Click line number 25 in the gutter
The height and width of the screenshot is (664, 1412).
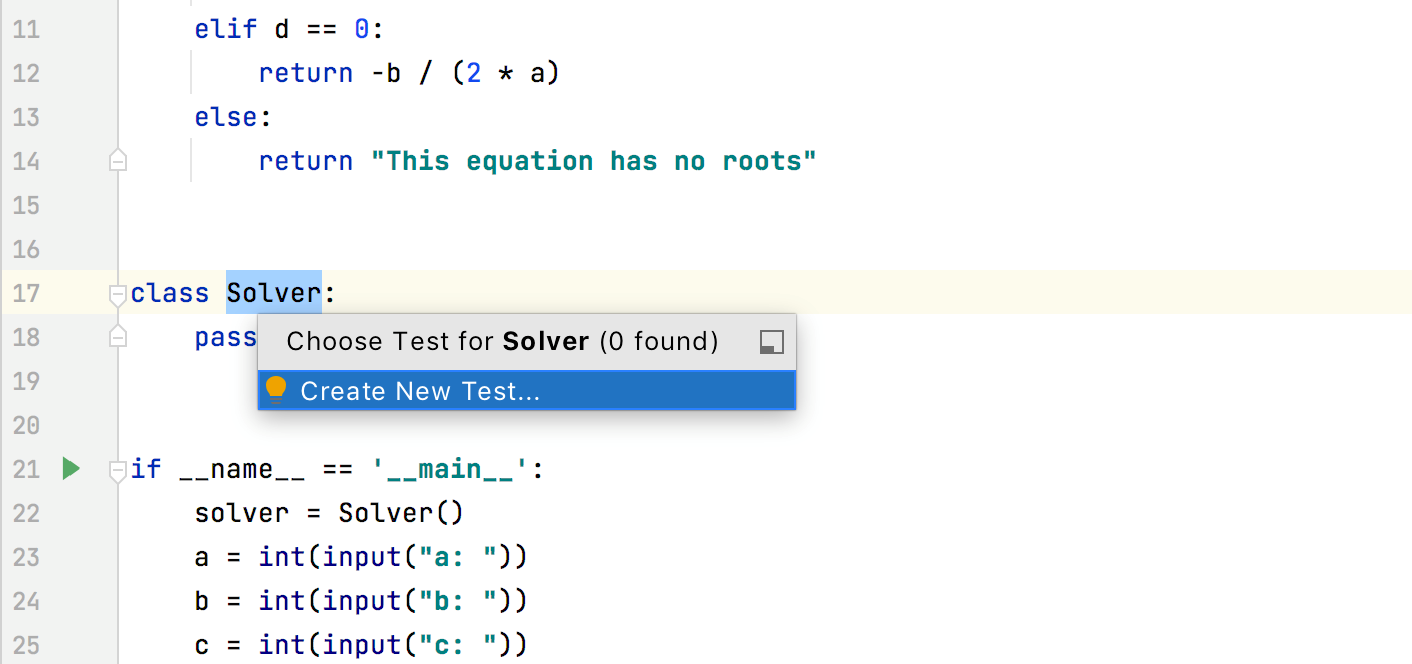point(26,645)
